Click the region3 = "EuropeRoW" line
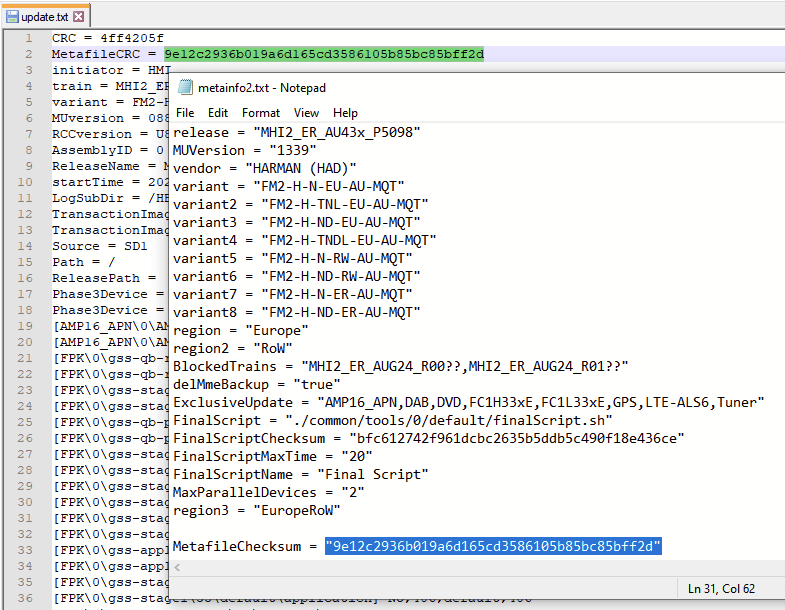Screen dimensions: 785x610 [256, 510]
